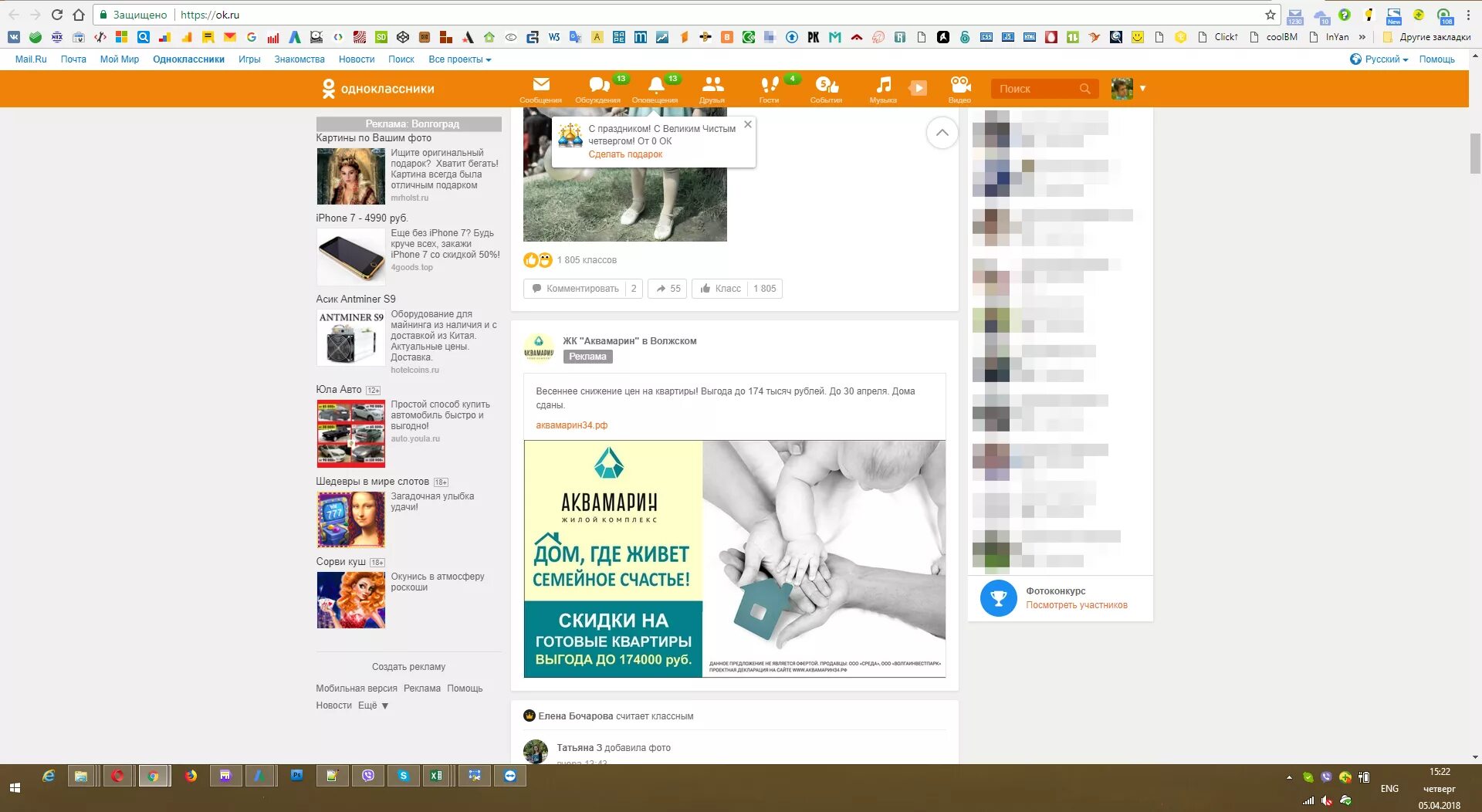Open the аквамарин34.рф link
Image resolution: width=1482 pixels, height=812 pixels.
tap(571, 425)
